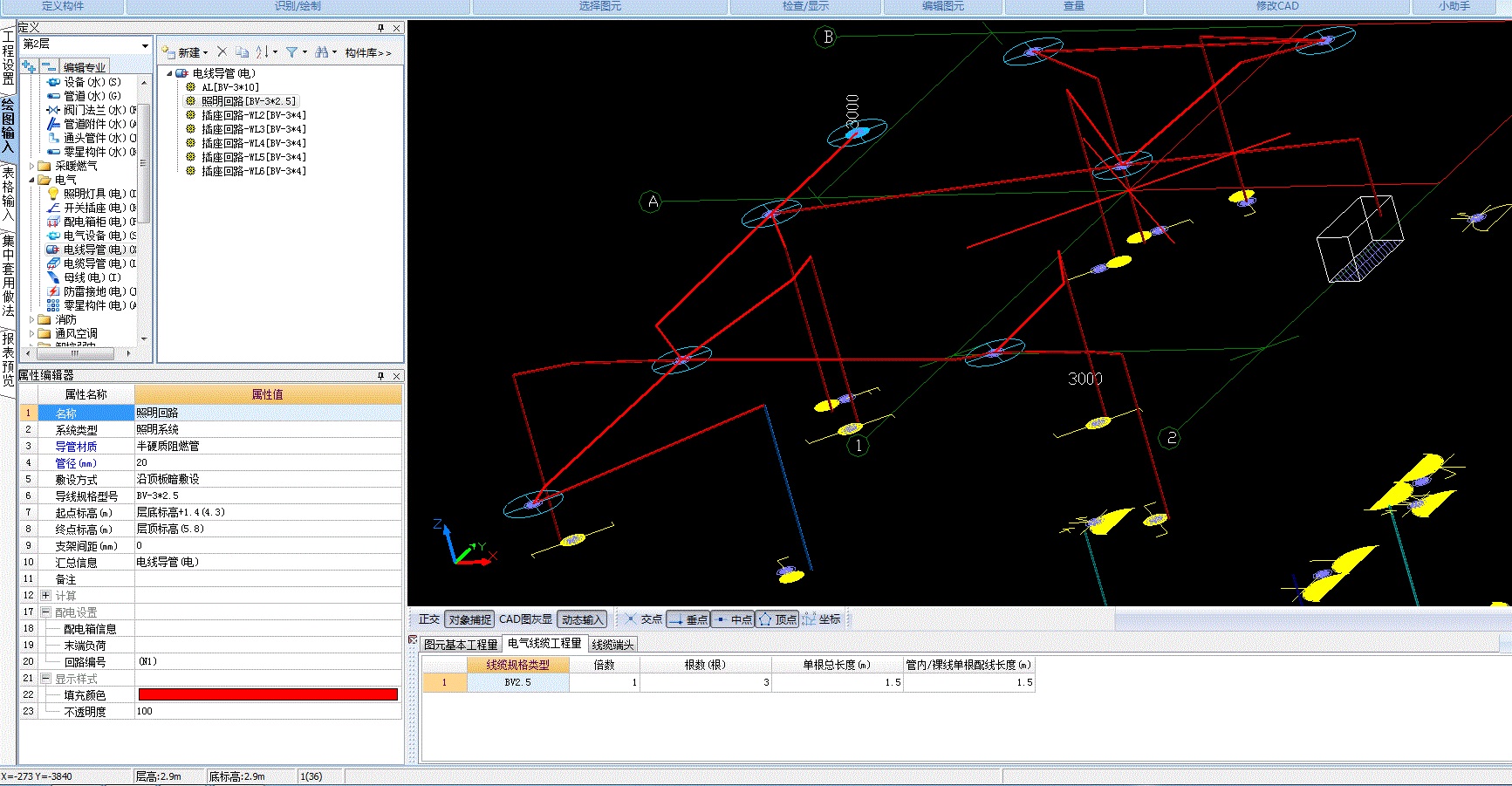Screen dimensions: 1512x786
Task: Select 电气设备(电) item
Action: [x=91, y=236]
